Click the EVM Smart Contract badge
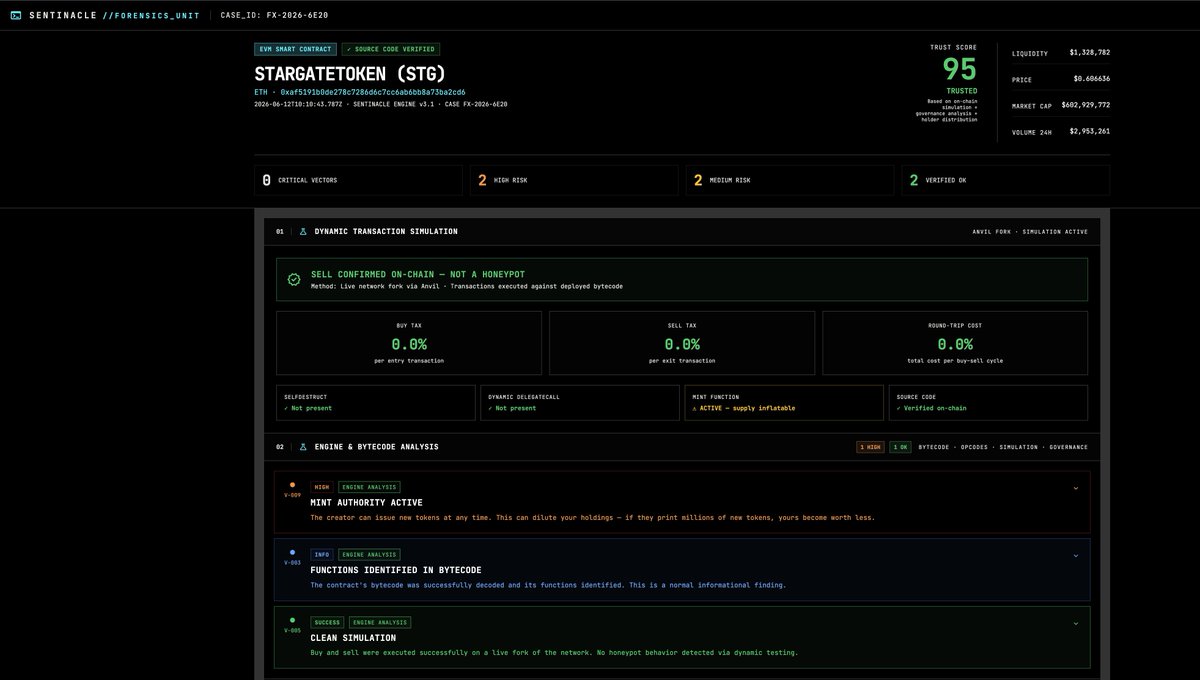This screenshot has width=1200, height=680. coord(295,49)
